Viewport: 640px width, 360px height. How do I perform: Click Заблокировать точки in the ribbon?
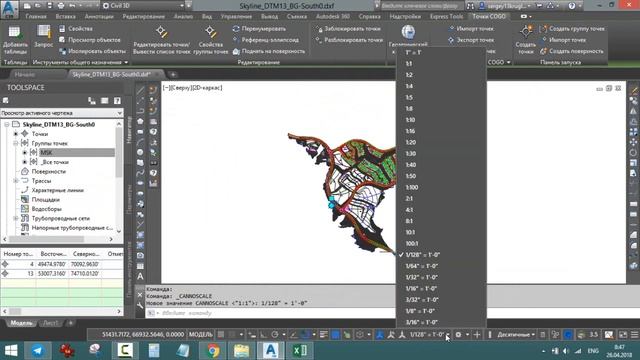coord(349,29)
